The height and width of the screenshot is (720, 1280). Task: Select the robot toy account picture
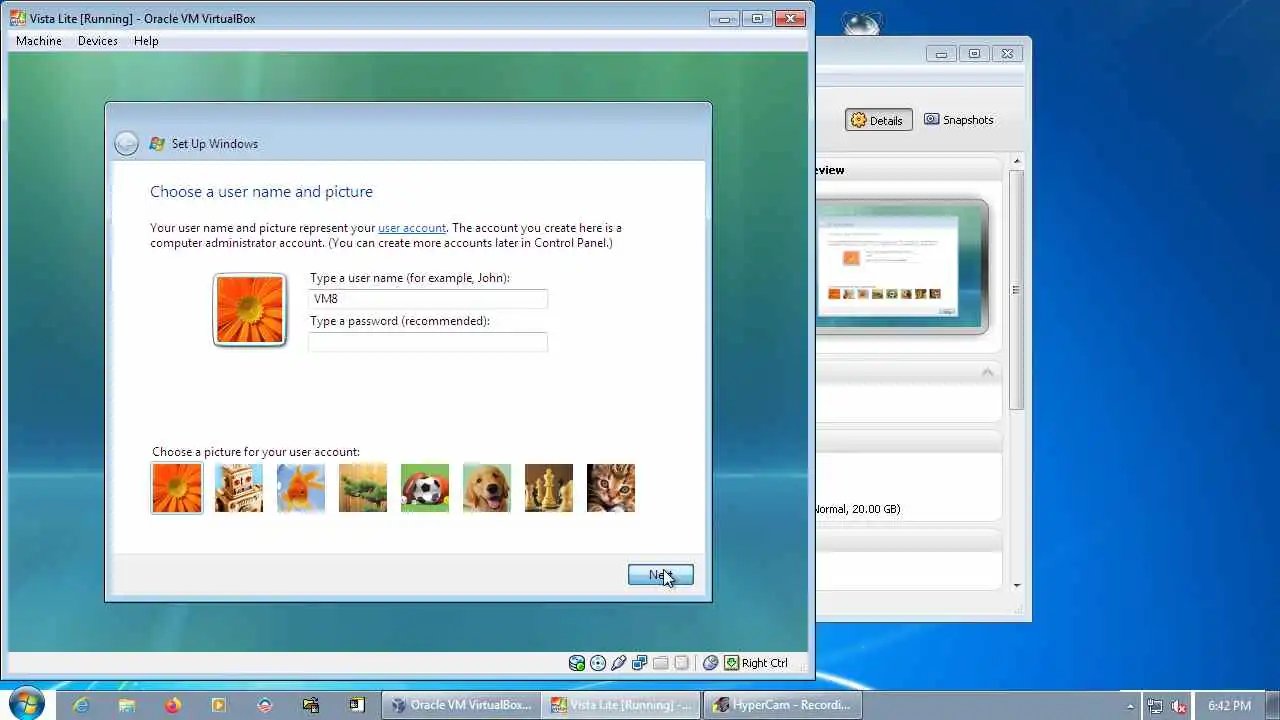[239, 488]
